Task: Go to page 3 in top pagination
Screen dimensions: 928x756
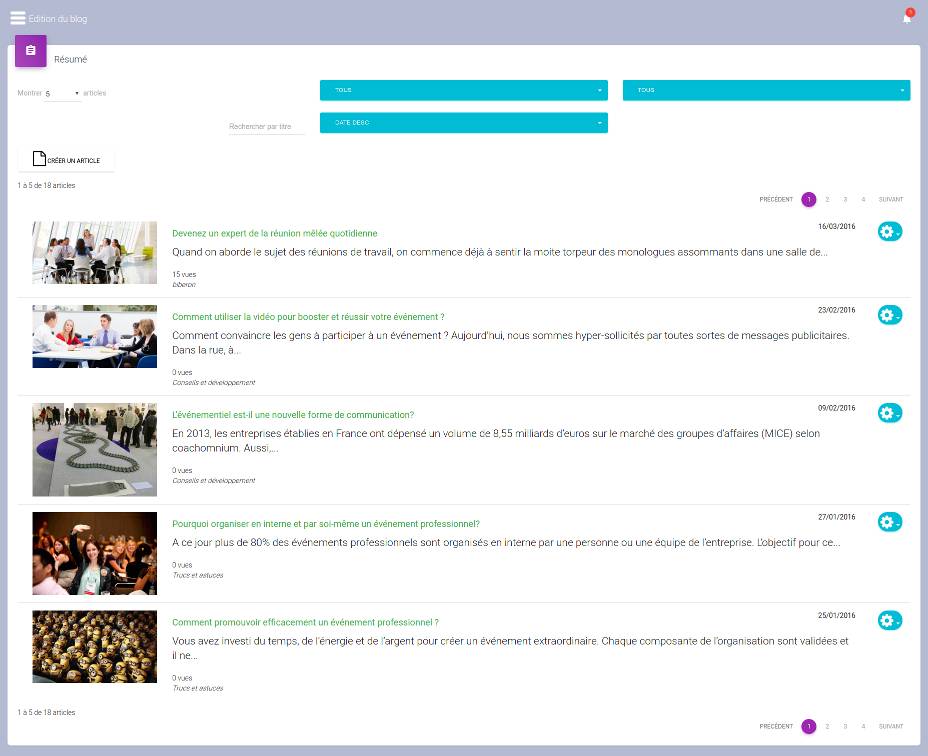Action: click(845, 200)
